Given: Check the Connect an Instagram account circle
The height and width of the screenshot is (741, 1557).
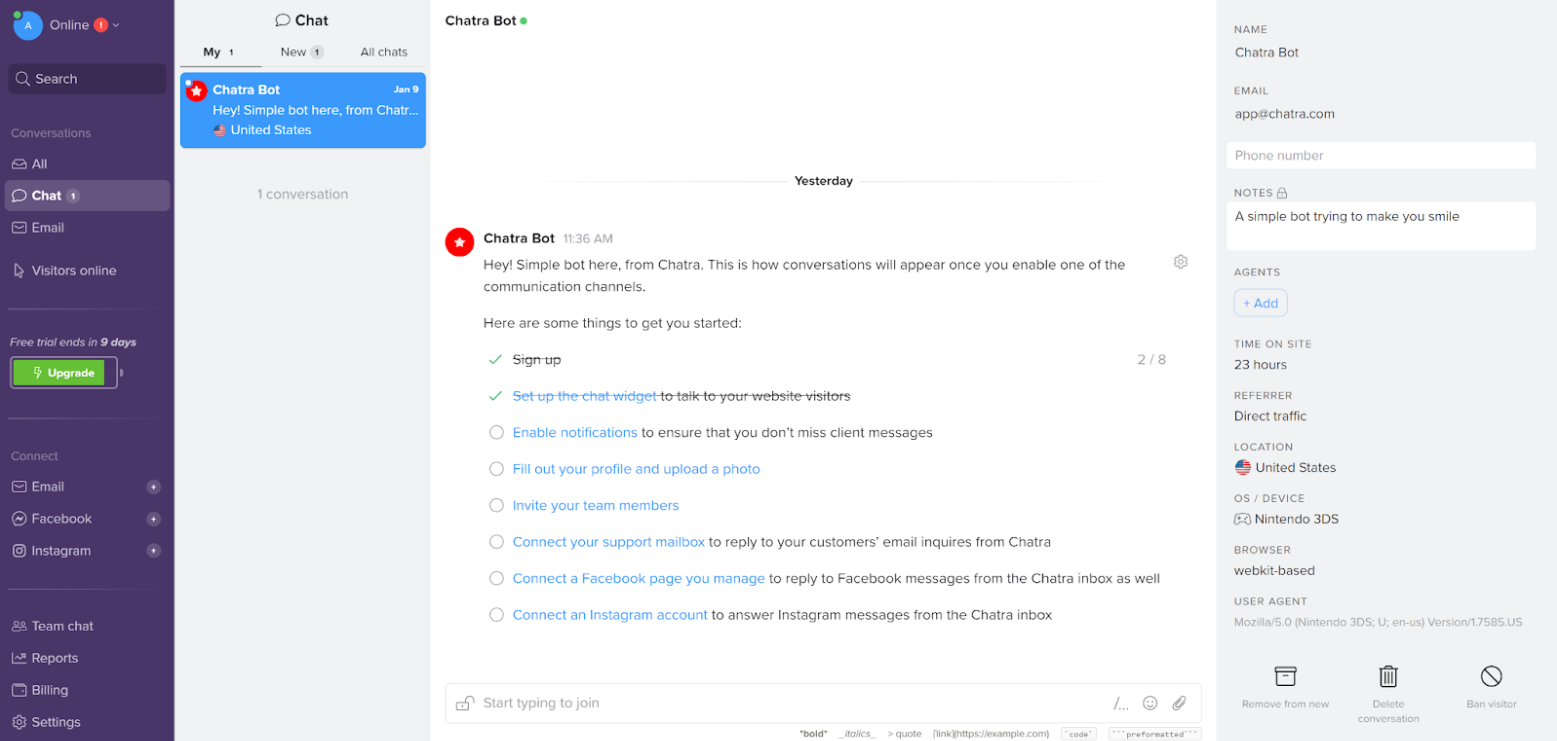Looking at the screenshot, I should pos(496,615).
